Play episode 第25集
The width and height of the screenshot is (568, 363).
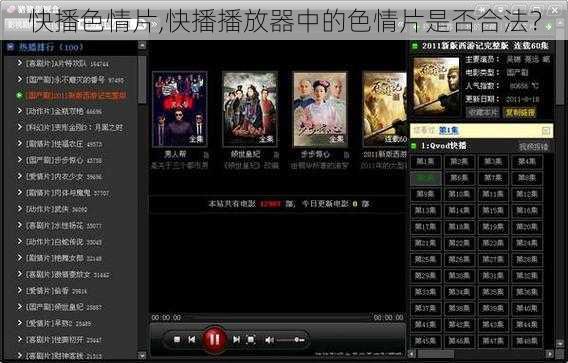[x=425, y=259]
